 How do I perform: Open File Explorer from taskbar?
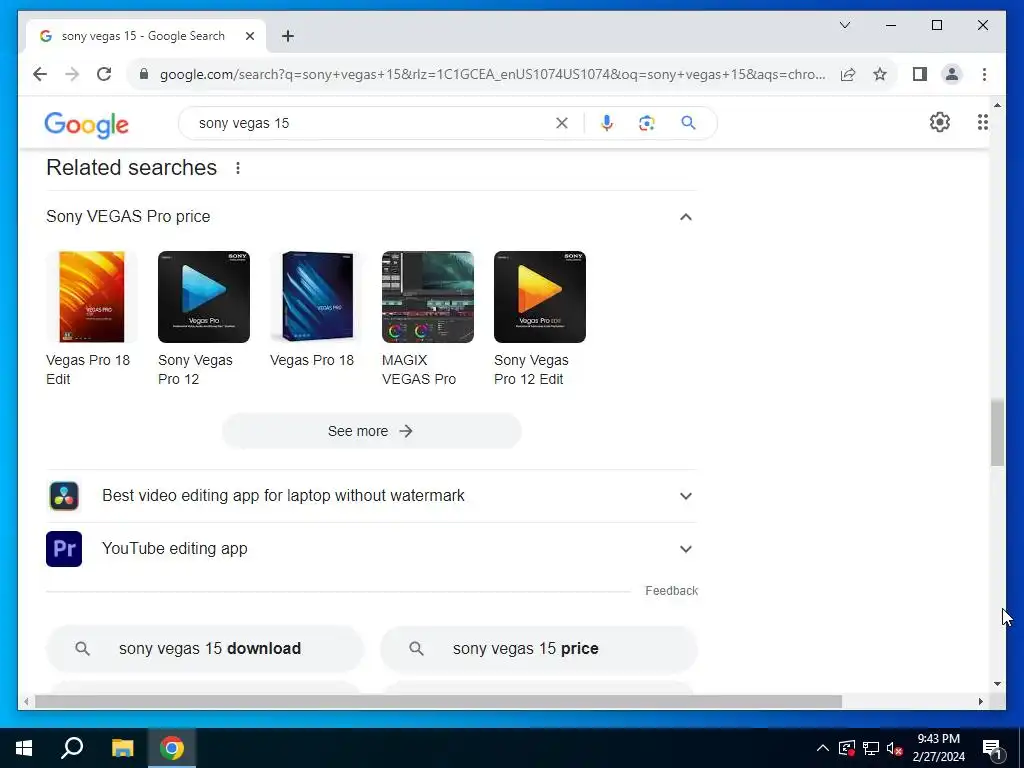click(x=122, y=748)
